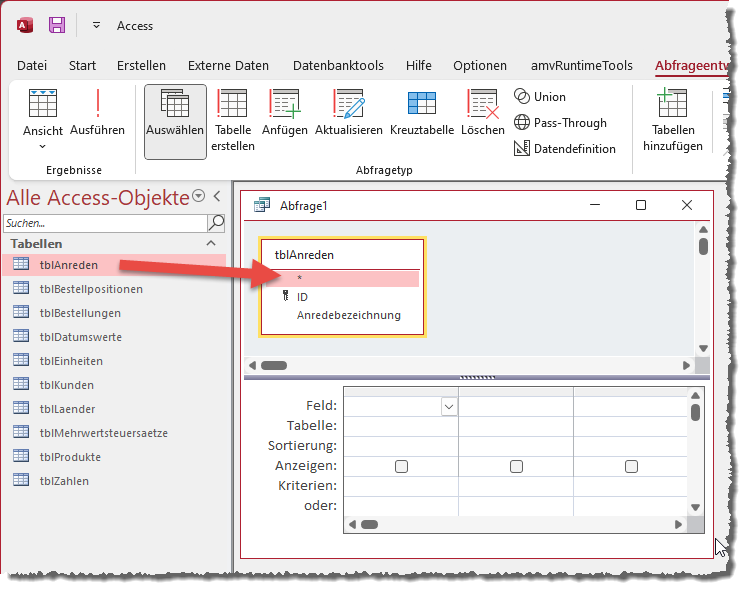Toggle Anzeigen checkbox in third column
This screenshot has height=591, width=747.
pyautogui.click(x=631, y=466)
